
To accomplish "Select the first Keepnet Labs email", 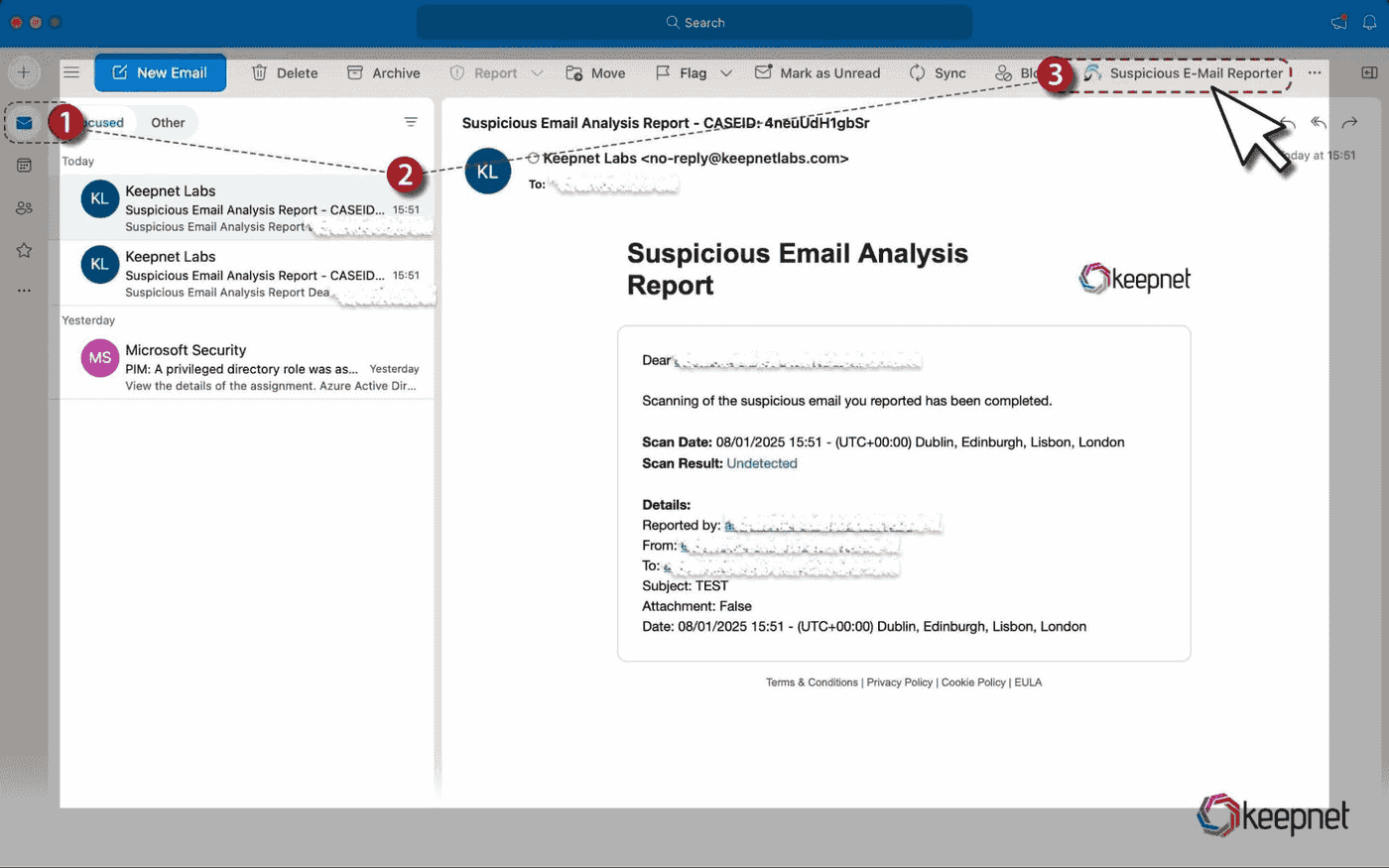I will pyautogui.click(x=247, y=207).
